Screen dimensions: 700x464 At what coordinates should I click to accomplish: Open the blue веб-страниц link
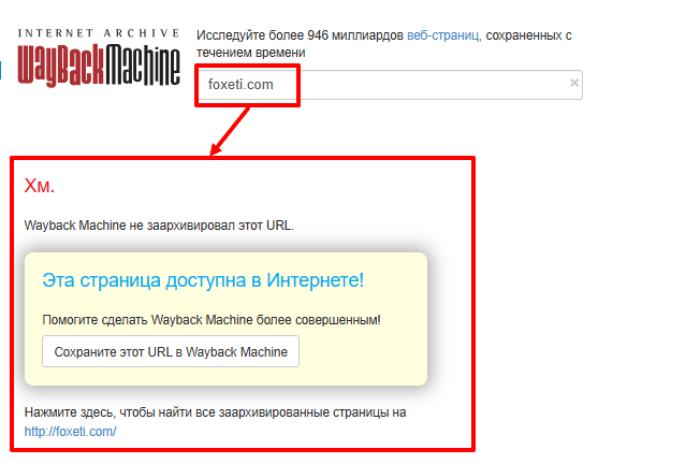pos(444,35)
